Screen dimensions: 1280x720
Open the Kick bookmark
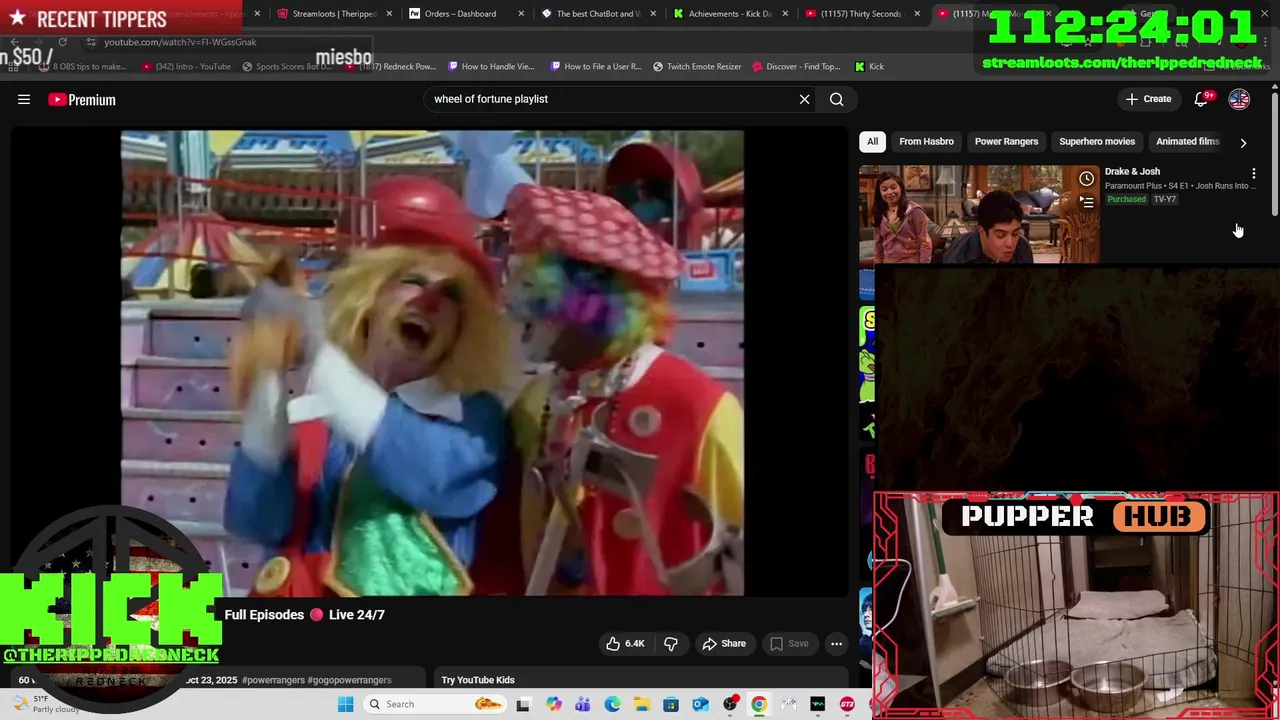click(x=869, y=66)
